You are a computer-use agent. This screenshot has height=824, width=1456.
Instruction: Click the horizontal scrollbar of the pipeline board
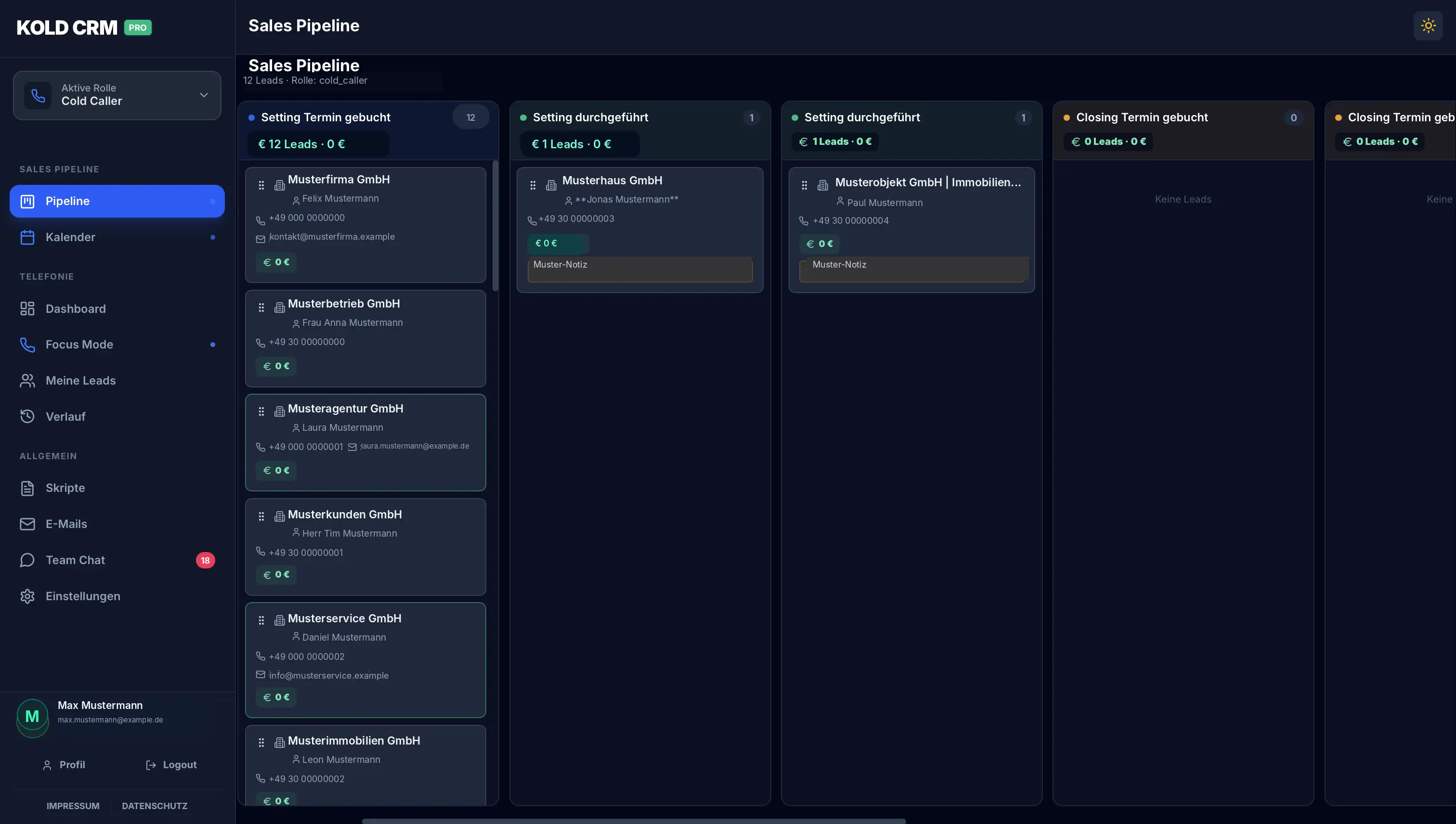(x=634, y=821)
